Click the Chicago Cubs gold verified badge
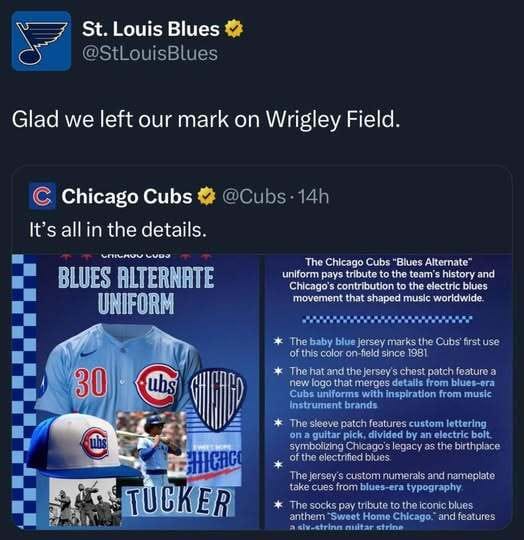 (x=206, y=196)
